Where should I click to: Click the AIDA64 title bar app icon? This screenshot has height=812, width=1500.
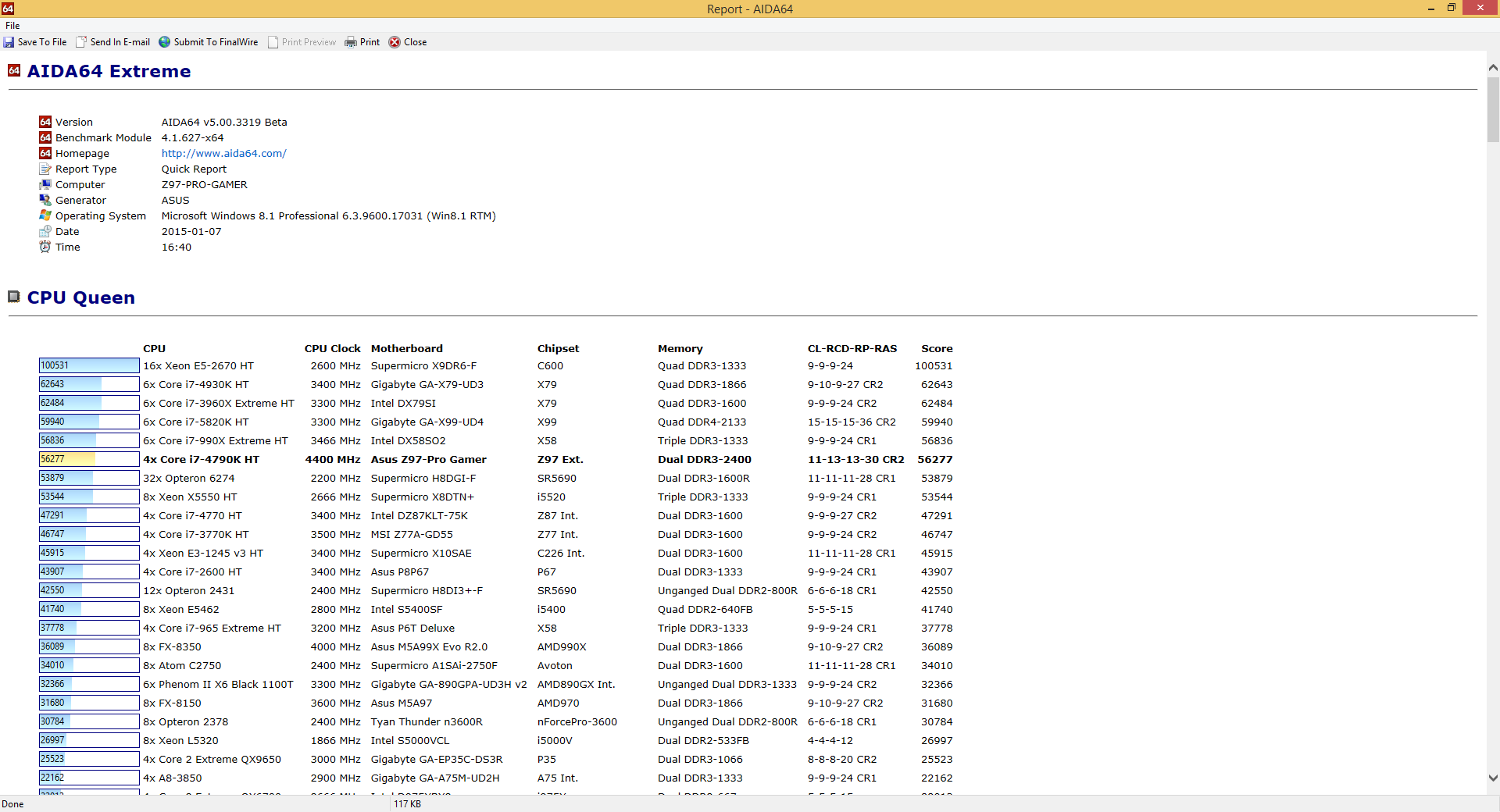(8, 9)
